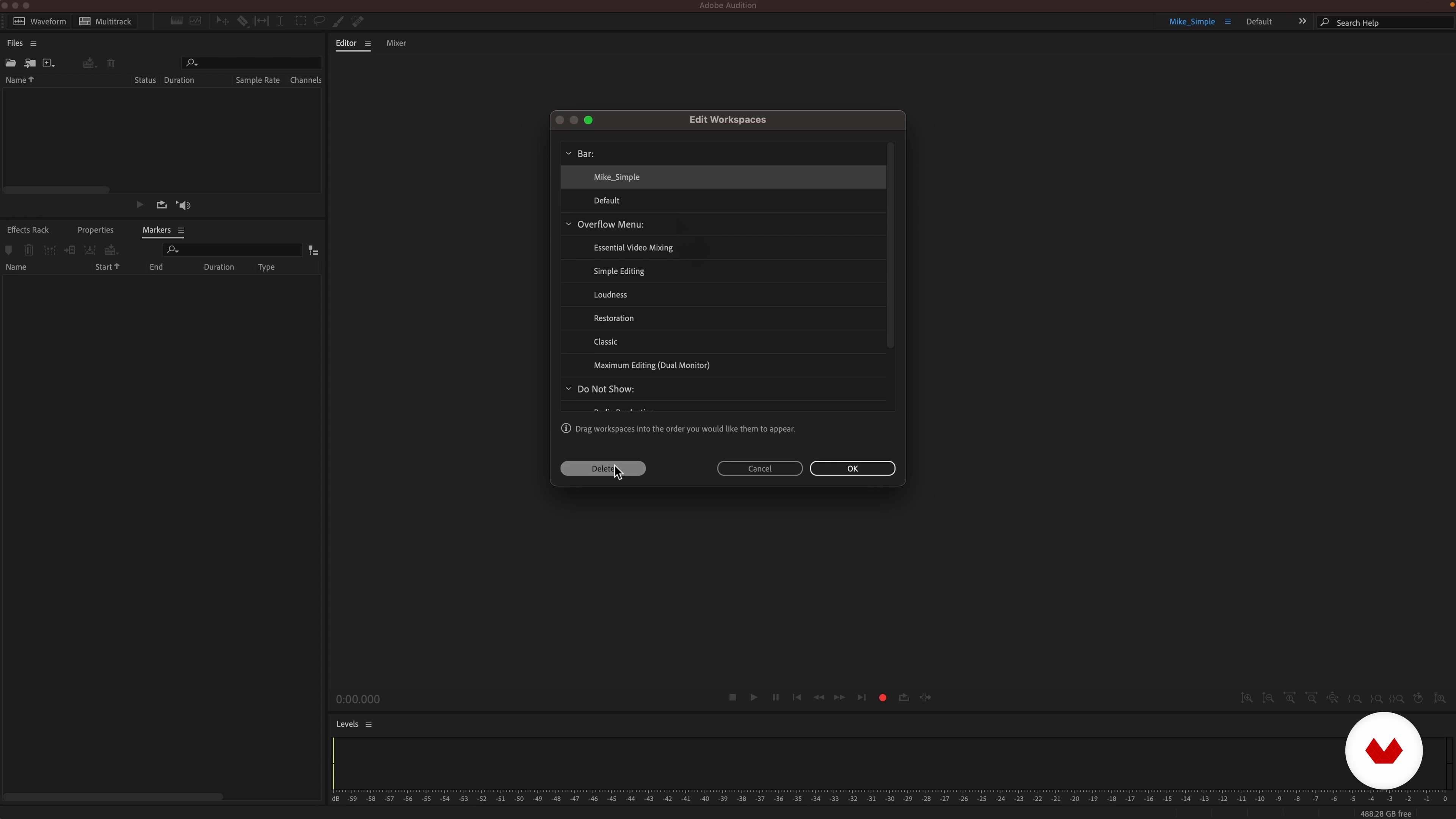Click the Delete button in Edit Workspaces

coord(602,468)
